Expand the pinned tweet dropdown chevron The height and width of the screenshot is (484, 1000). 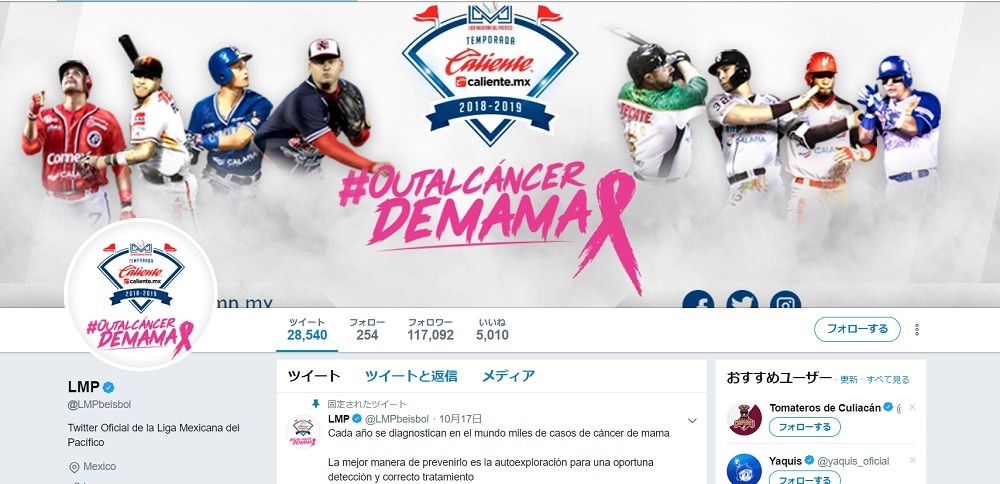692,421
